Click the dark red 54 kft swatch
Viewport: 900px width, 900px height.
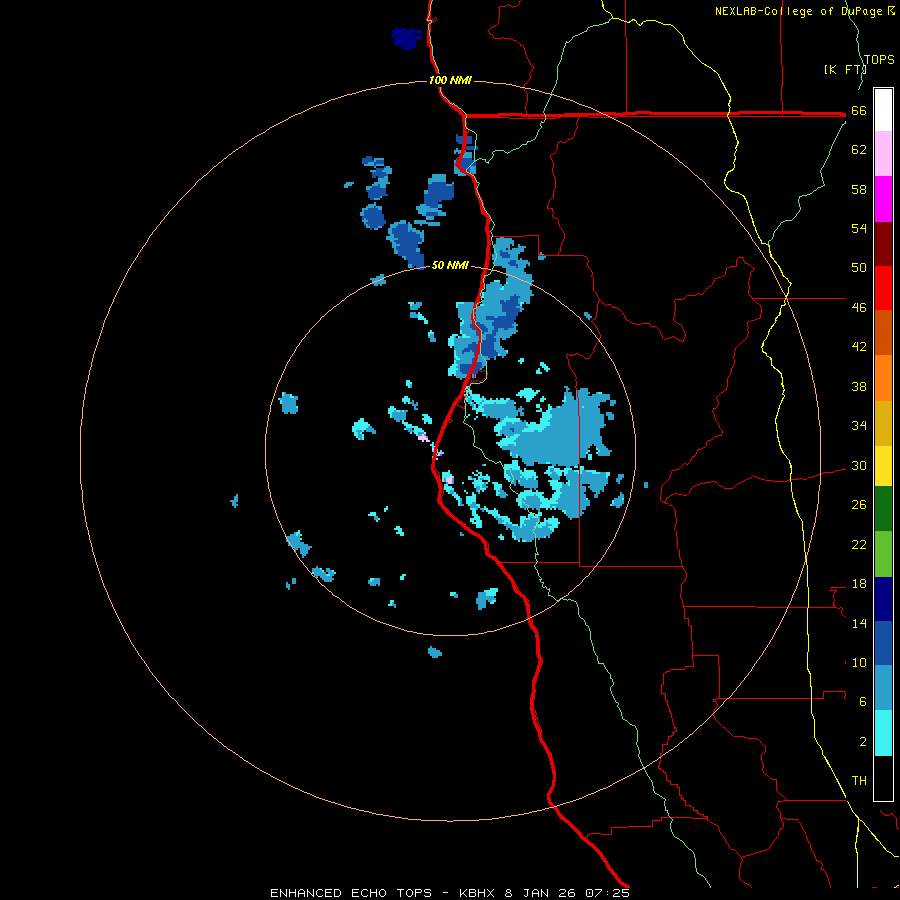883,244
